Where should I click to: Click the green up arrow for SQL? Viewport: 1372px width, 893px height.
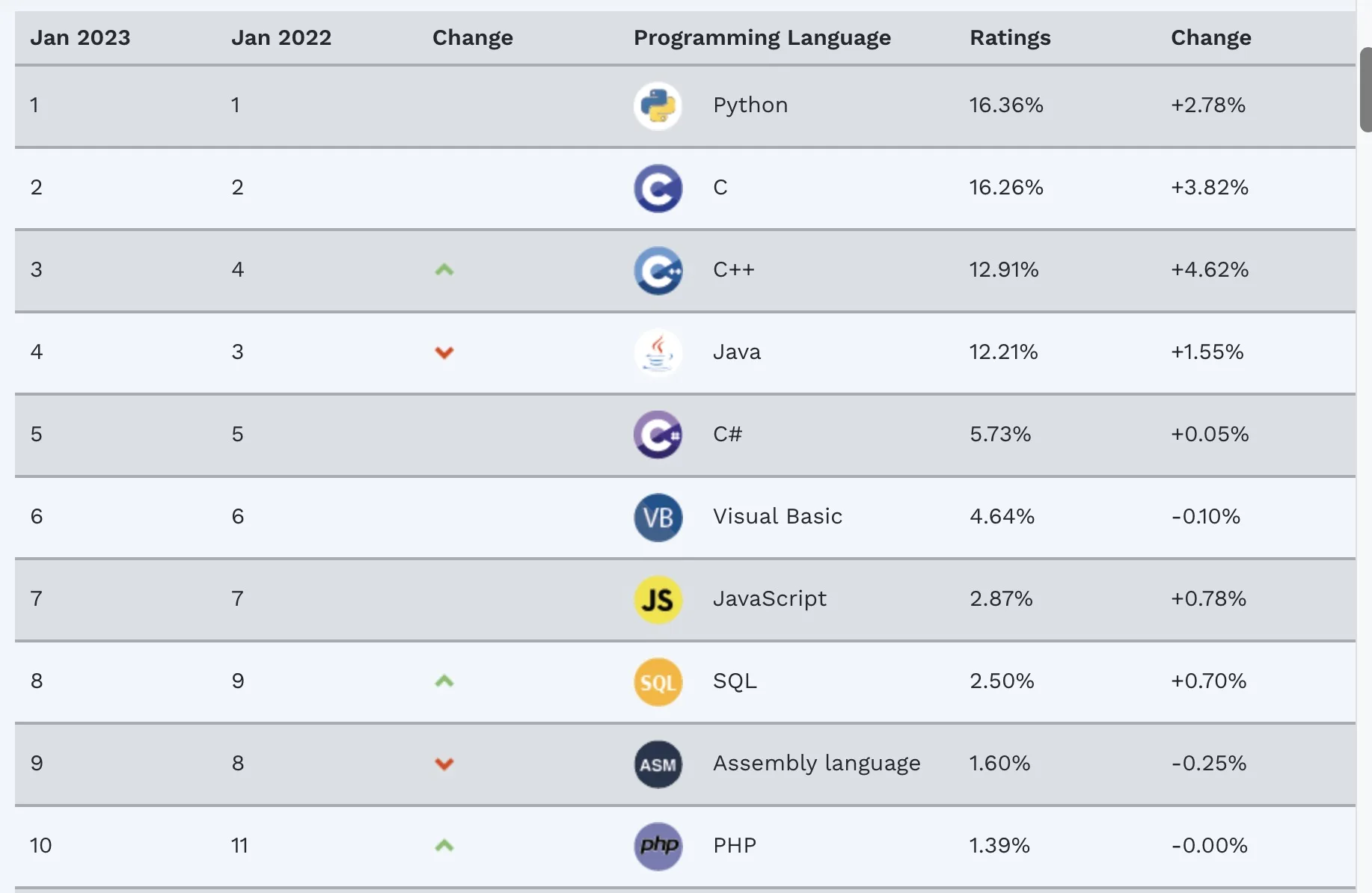click(444, 681)
